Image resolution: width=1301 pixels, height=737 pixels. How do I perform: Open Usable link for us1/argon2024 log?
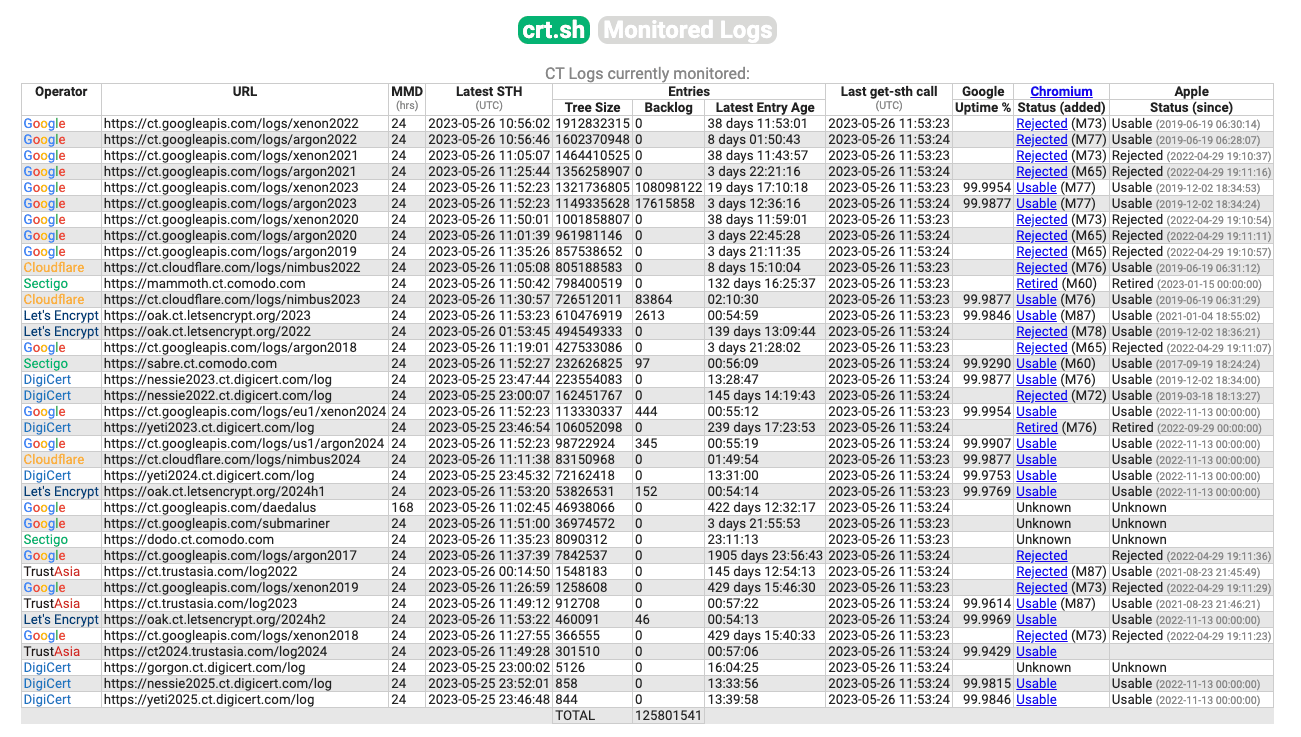[1036, 443]
